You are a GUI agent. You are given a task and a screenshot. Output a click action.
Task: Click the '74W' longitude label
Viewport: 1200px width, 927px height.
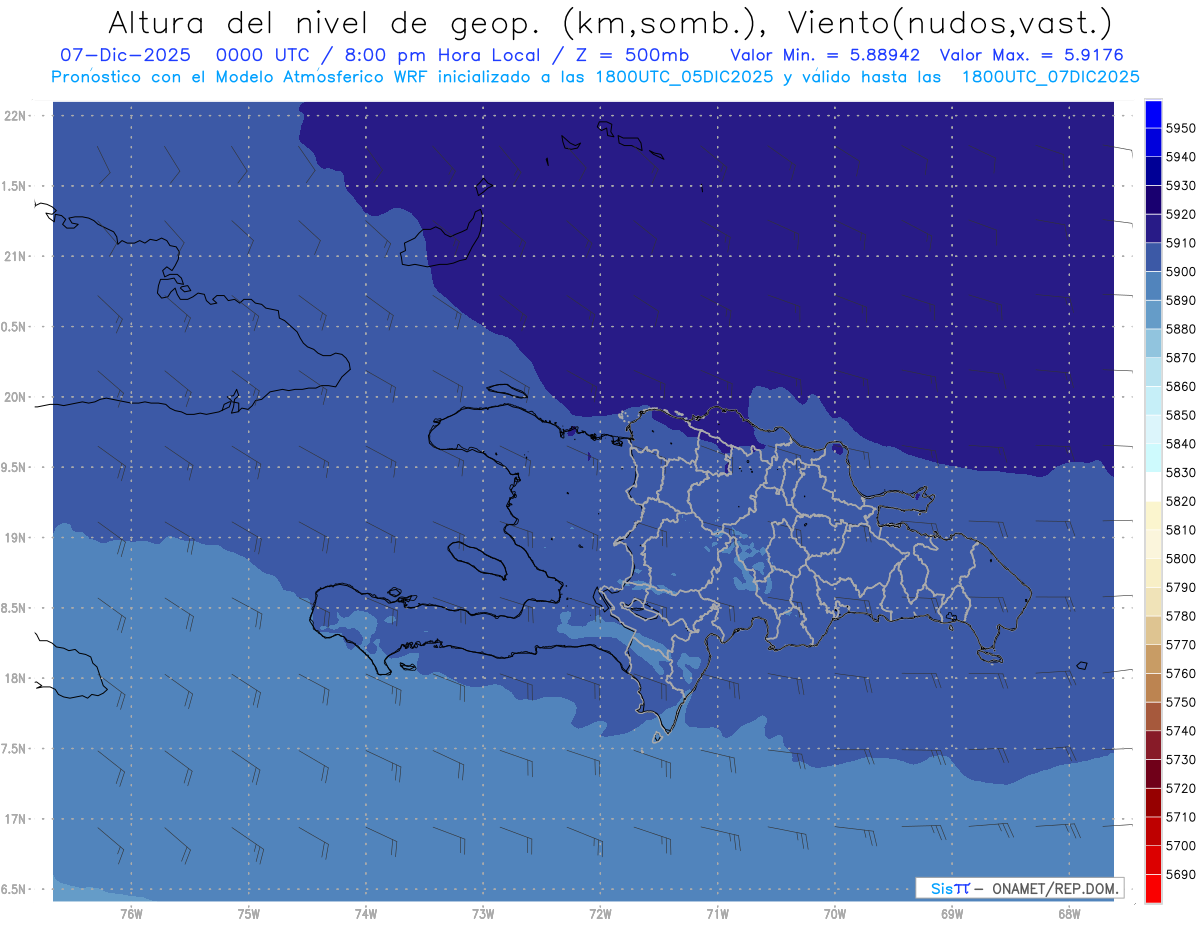click(366, 914)
